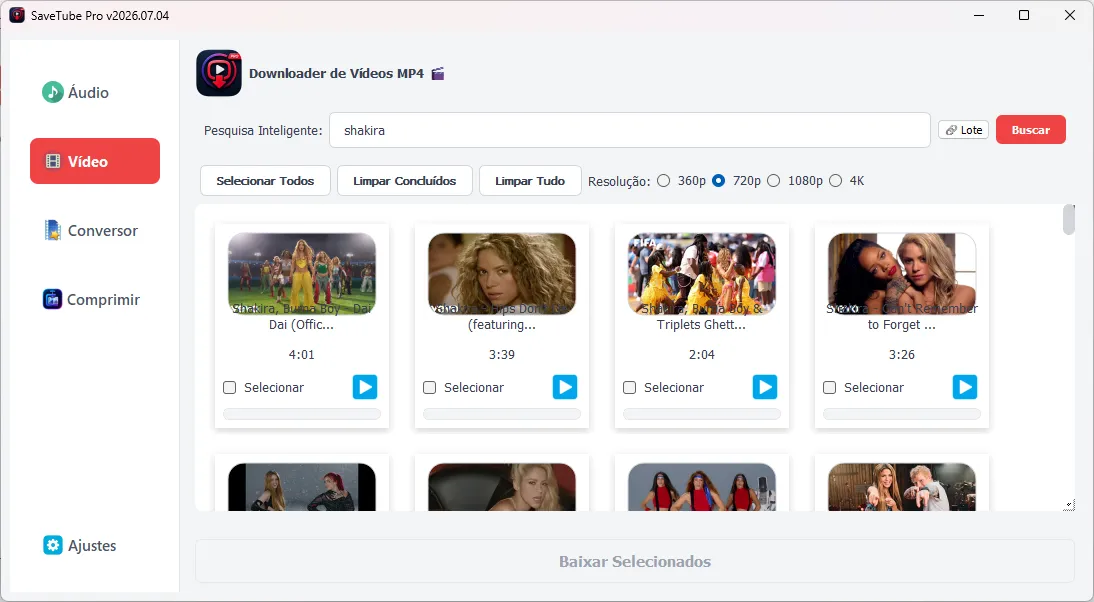The height and width of the screenshot is (602, 1094).
Task: Choose 1080p resolution
Action: [x=774, y=181]
